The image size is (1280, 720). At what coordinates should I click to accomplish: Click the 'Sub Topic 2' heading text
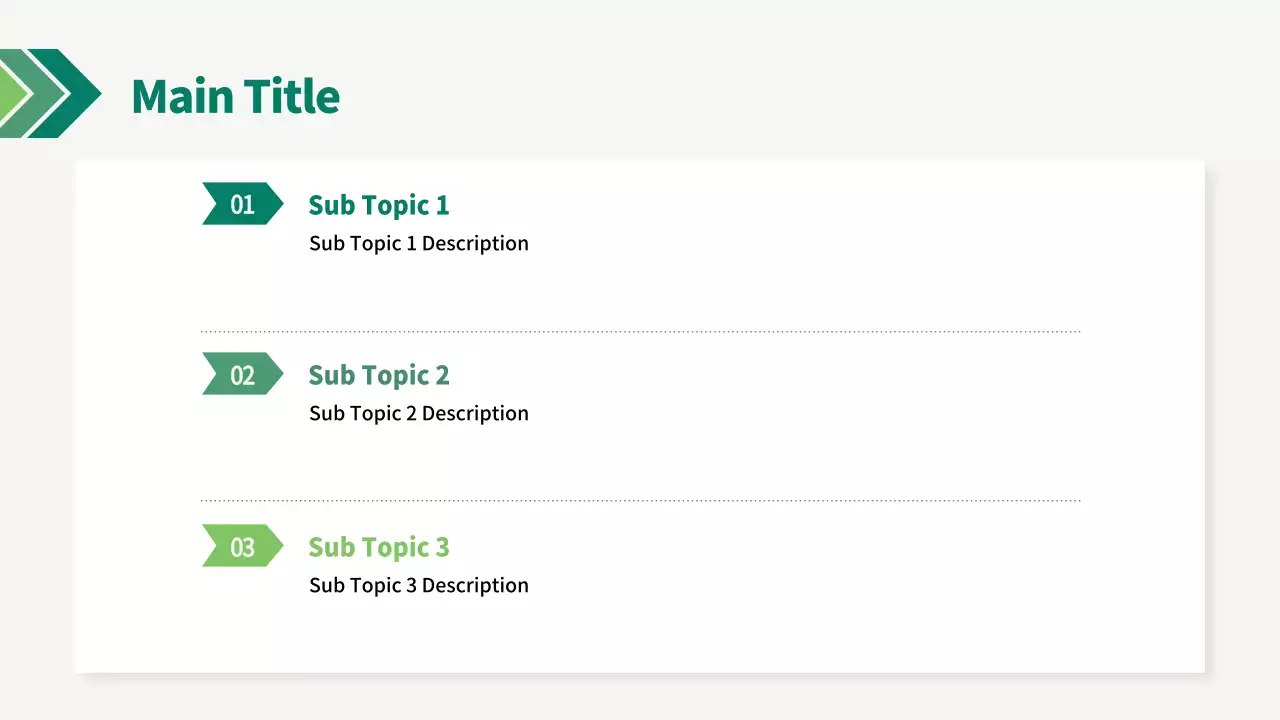[x=378, y=375]
